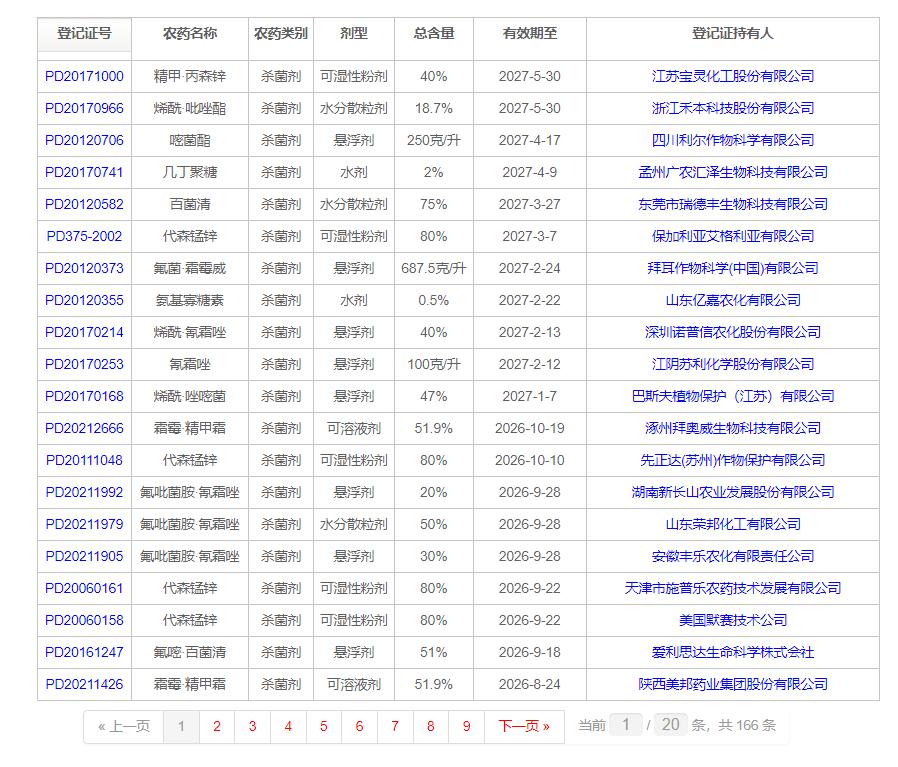The width and height of the screenshot is (898, 767).
Task: Open registration PD20170168
Action: [x=84, y=396]
